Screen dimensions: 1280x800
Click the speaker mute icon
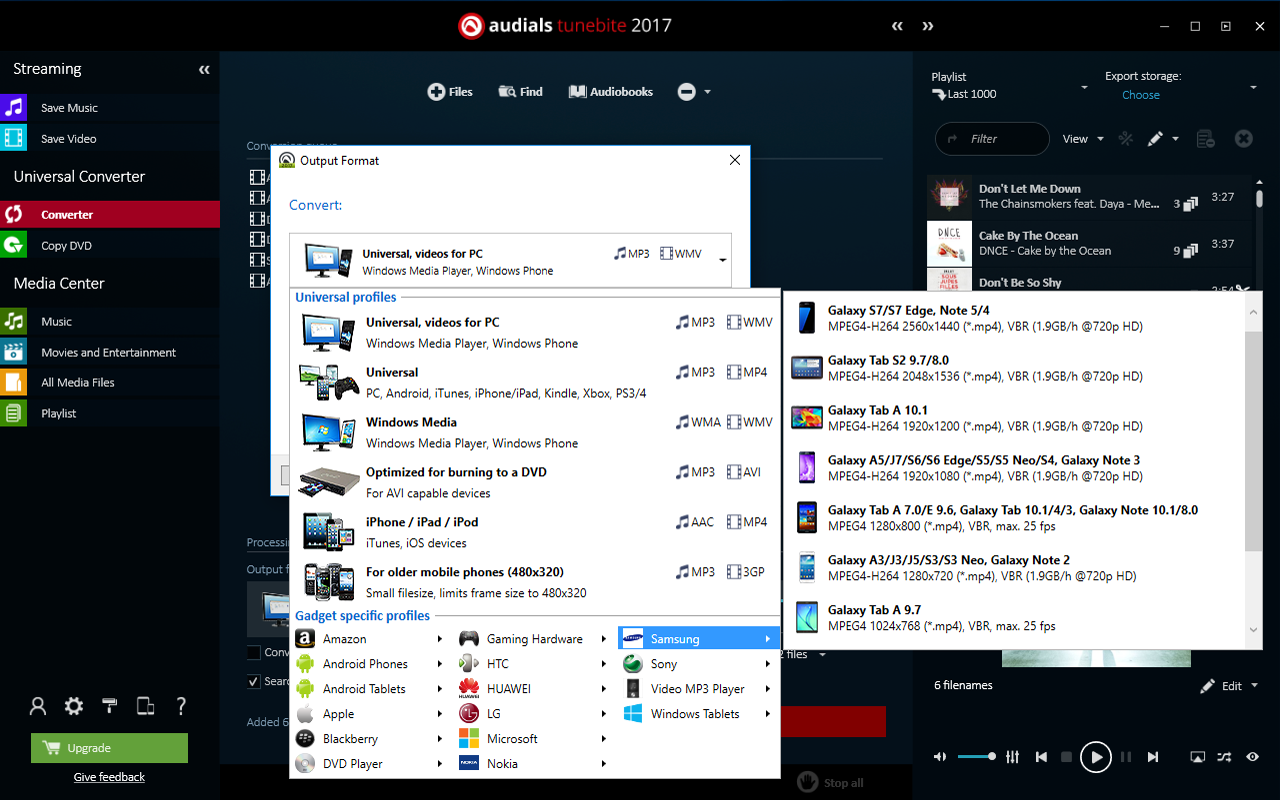coord(940,757)
